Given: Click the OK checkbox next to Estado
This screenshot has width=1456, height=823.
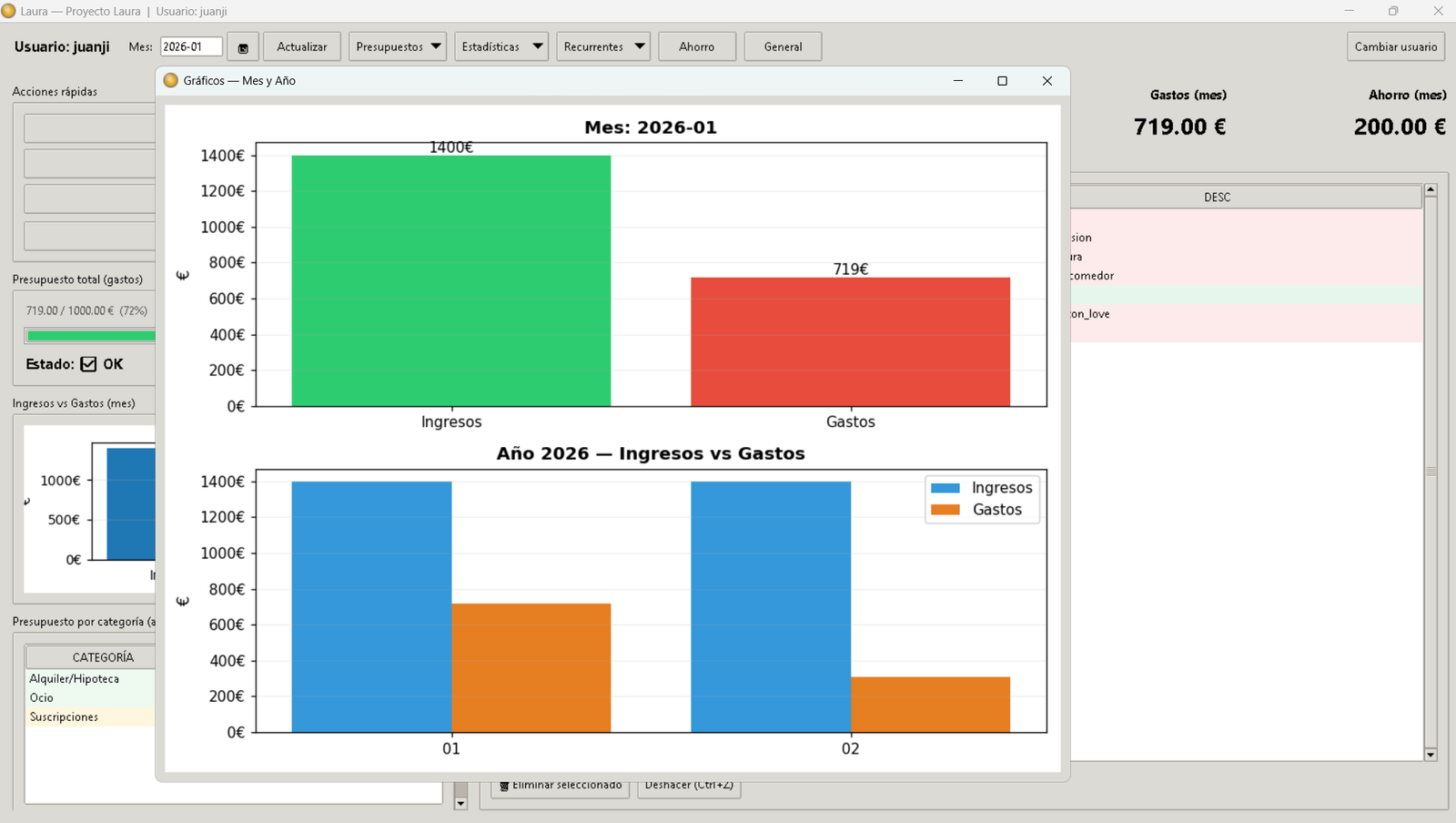Looking at the screenshot, I should (x=88, y=364).
